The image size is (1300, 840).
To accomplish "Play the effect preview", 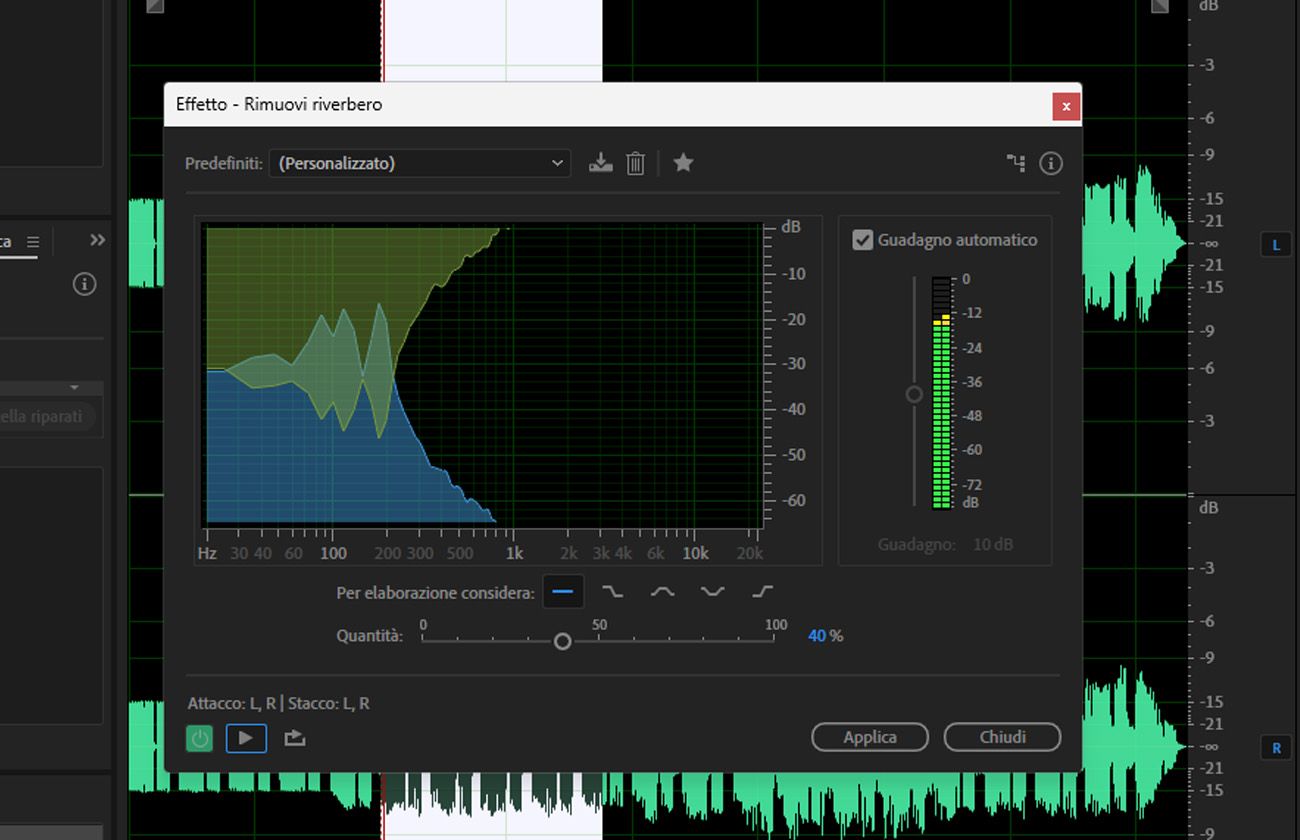I will pyautogui.click(x=246, y=738).
